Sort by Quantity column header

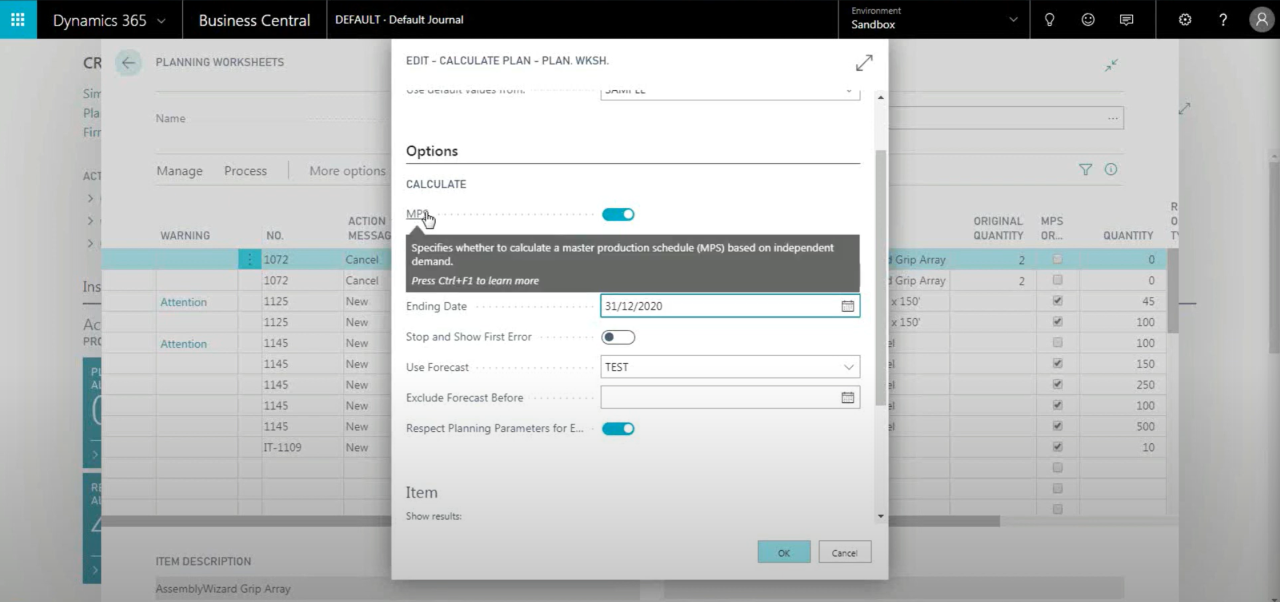click(1128, 235)
